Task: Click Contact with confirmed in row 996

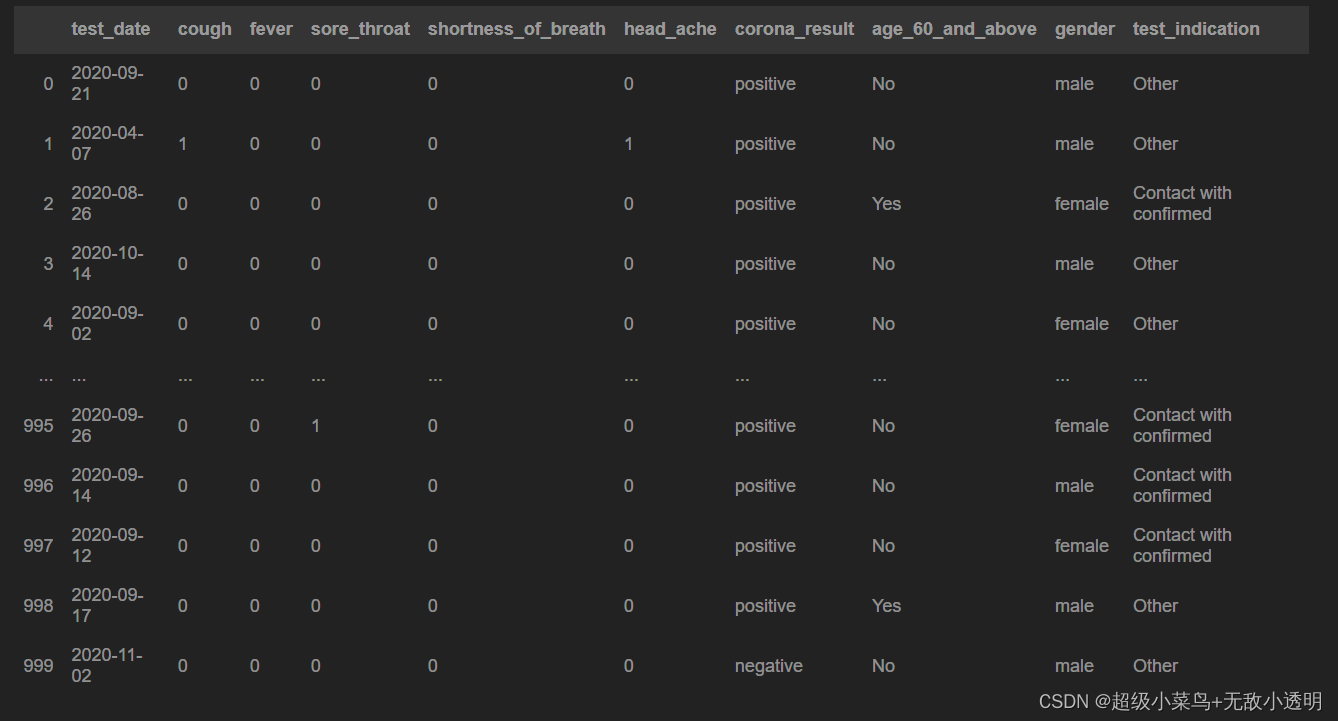Action: pyautogui.click(x=1182, y=485)
